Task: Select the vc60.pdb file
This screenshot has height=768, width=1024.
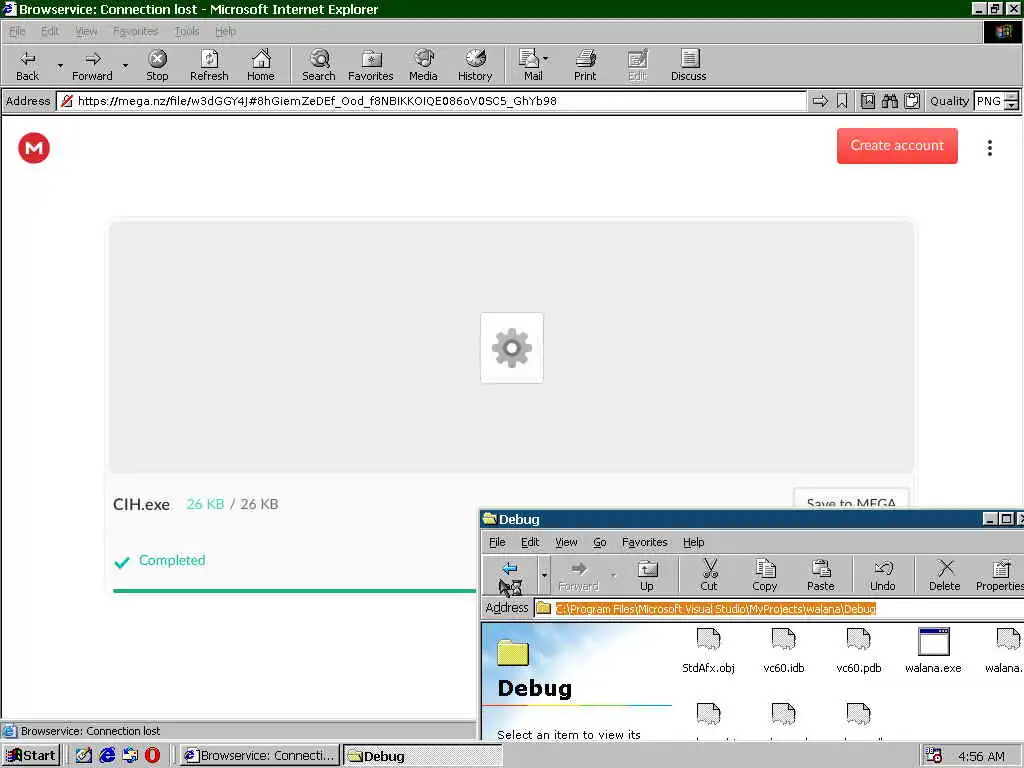Action: coord(859,650)
